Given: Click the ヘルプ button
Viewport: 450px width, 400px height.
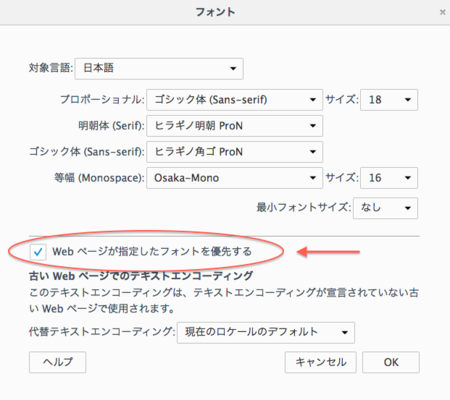Looking at the screenshot, I should point(57,362).
